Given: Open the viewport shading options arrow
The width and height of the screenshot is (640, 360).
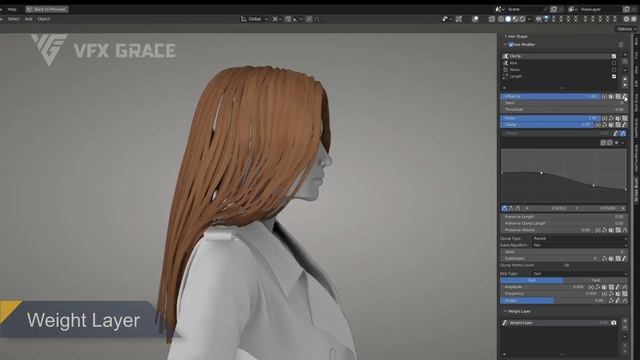Looking at the screenshot, I should coord(529,19).
